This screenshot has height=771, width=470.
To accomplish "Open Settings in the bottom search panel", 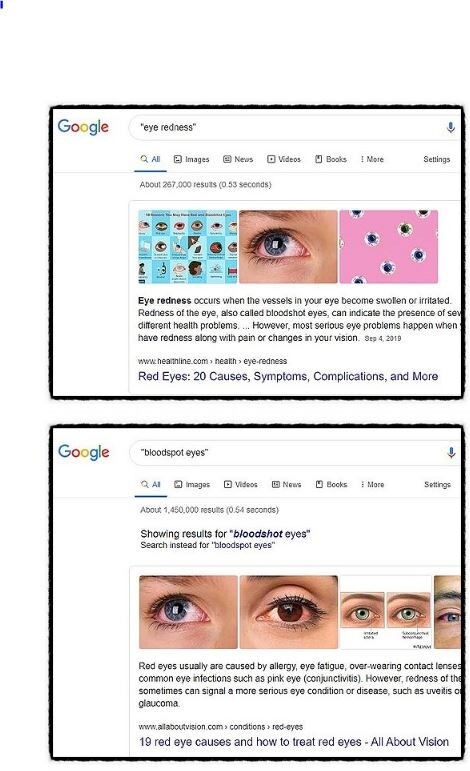I will pos(437,484).
